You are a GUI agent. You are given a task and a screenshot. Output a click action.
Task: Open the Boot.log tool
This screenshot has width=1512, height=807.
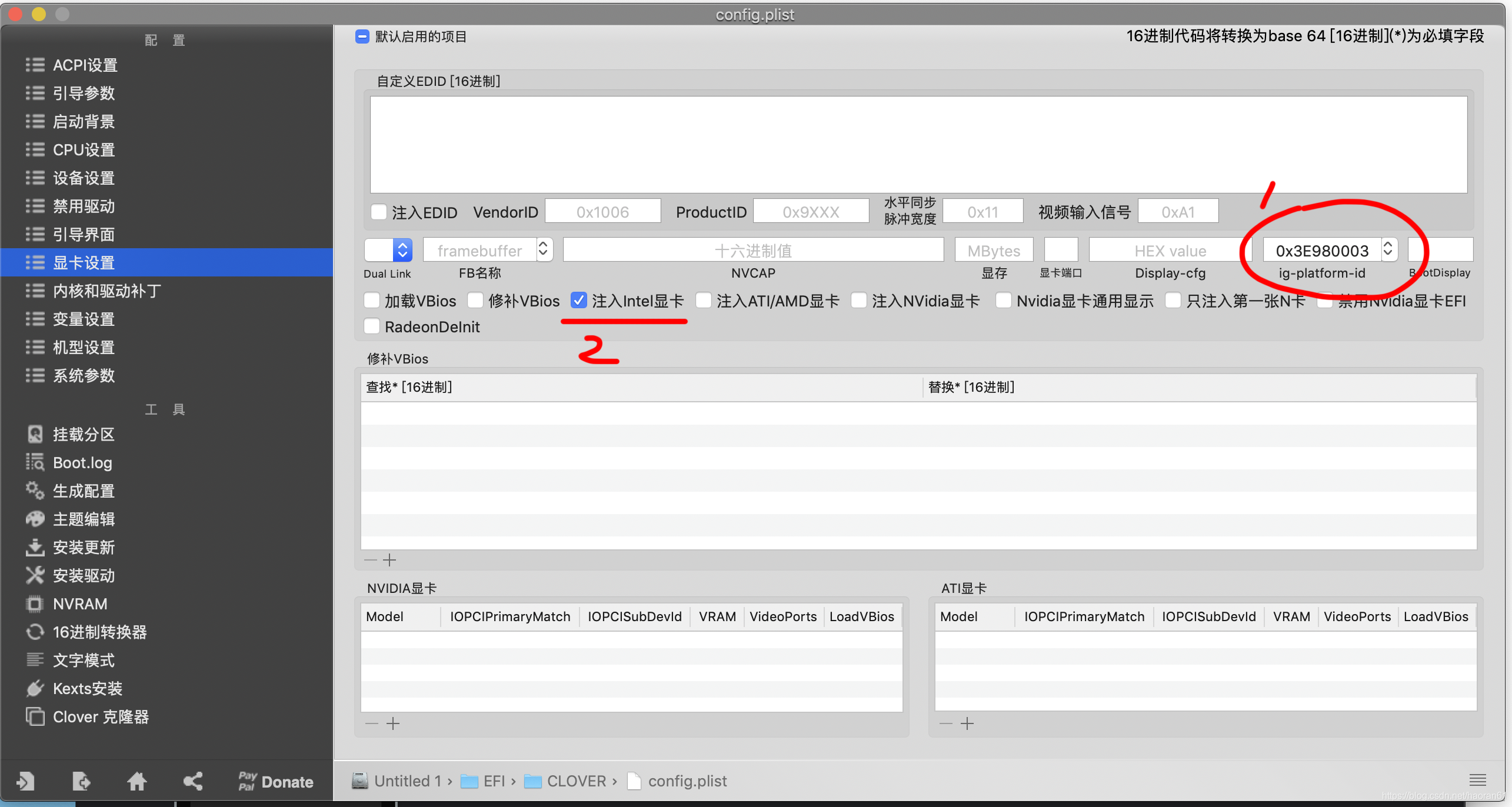(82, 463)
